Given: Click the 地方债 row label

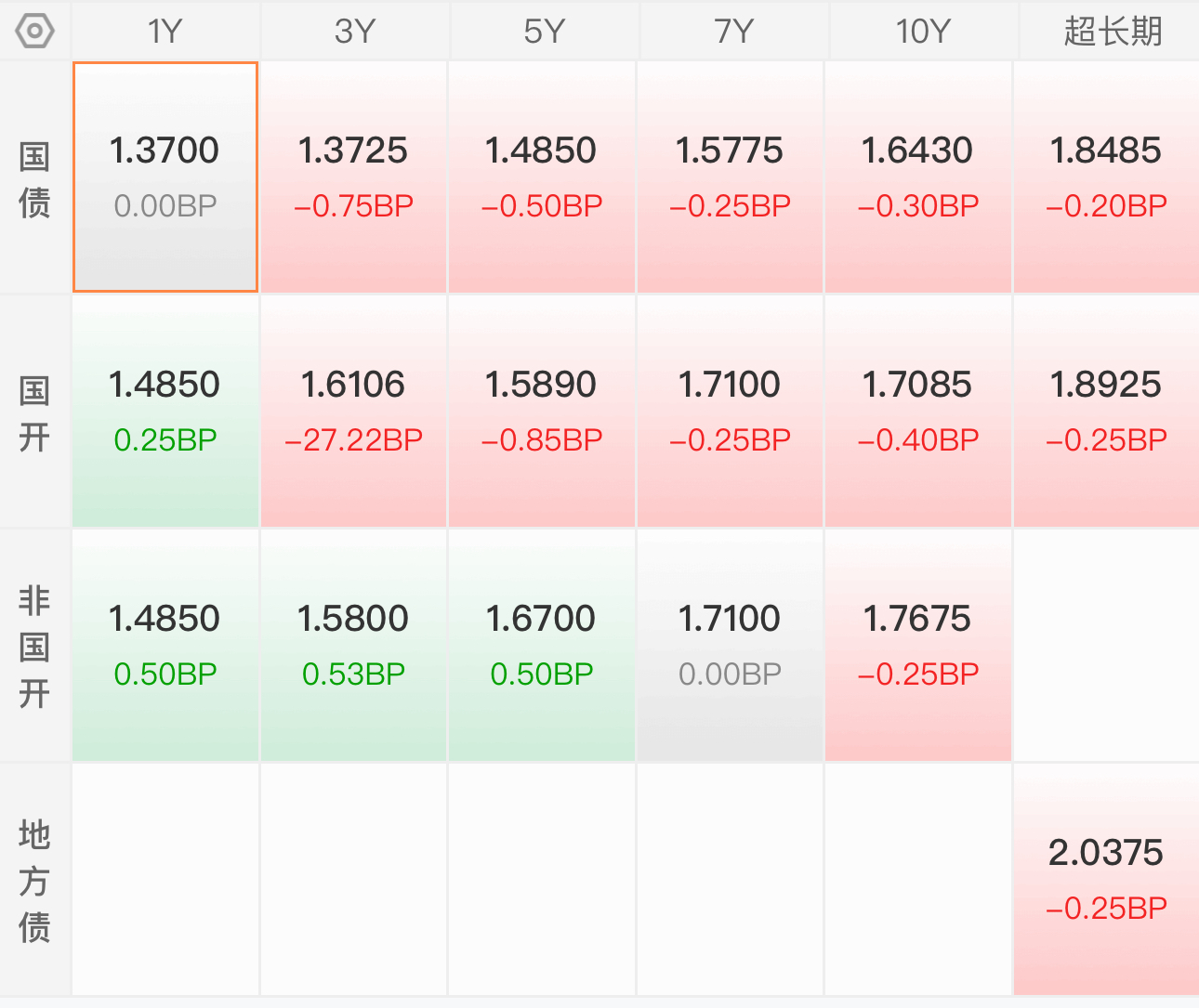Looking at the screenshot, I should tap(34, 881).
